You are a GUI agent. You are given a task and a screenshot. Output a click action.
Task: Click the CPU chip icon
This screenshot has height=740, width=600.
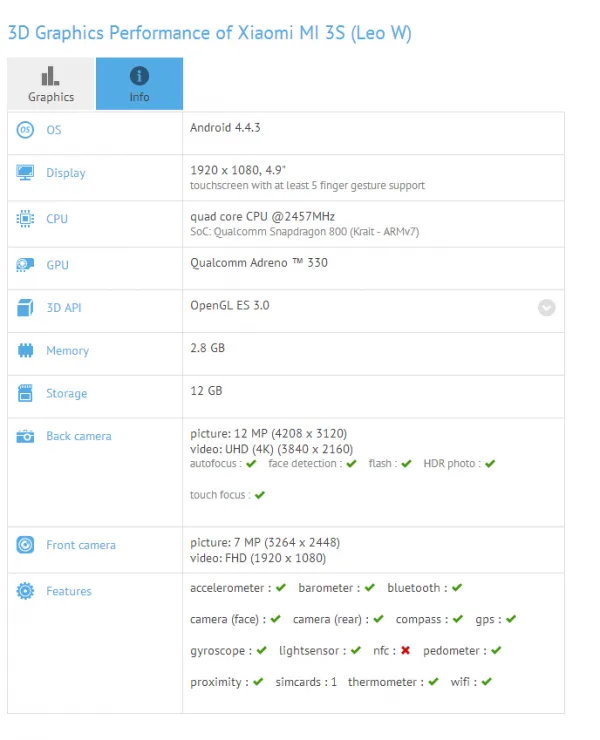25,219
